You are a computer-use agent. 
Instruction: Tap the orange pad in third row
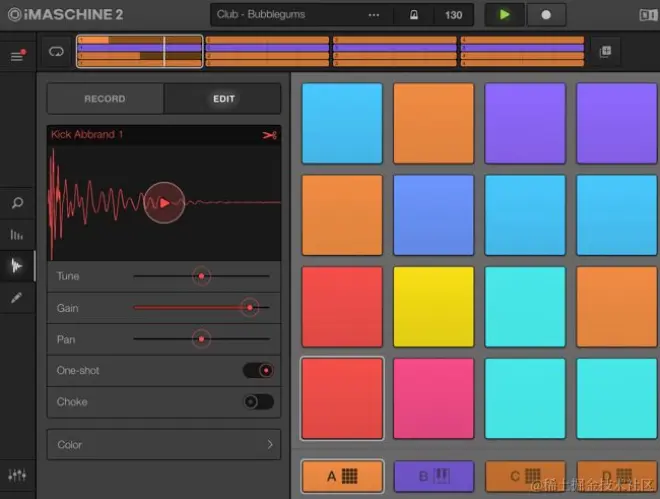tap(617, 307)
